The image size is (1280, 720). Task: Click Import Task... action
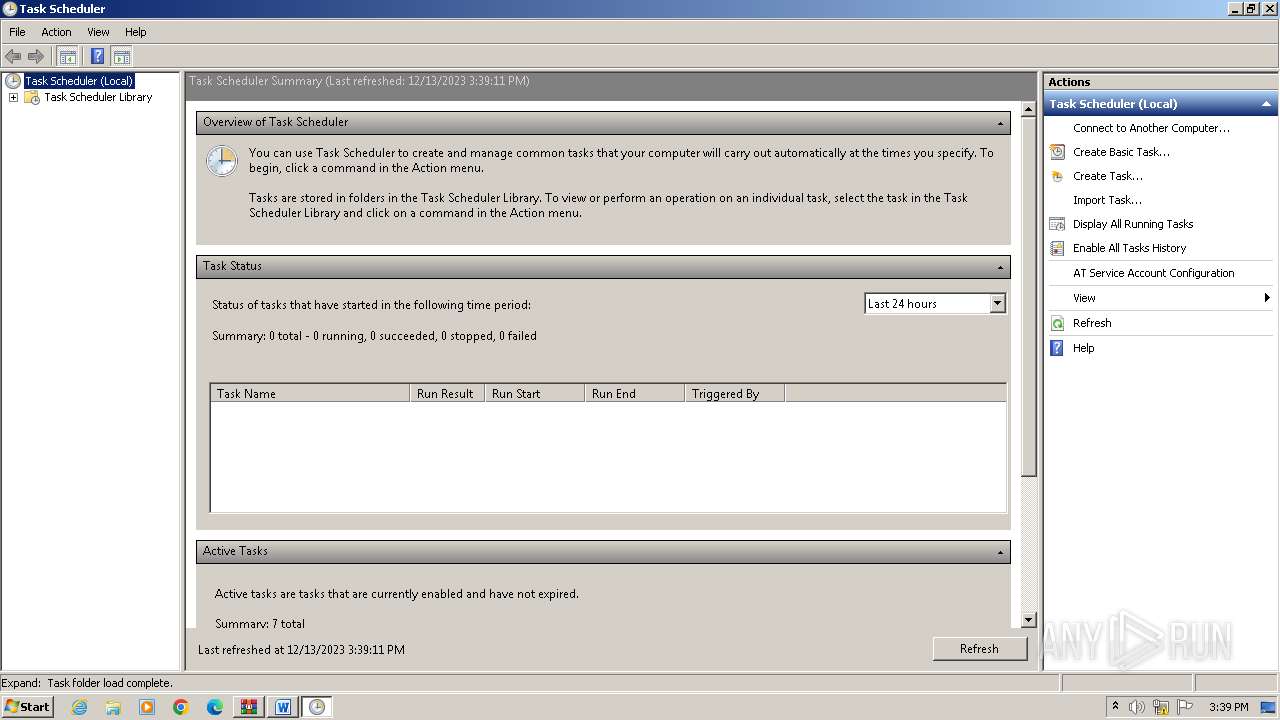click(x=1107, y=200)
